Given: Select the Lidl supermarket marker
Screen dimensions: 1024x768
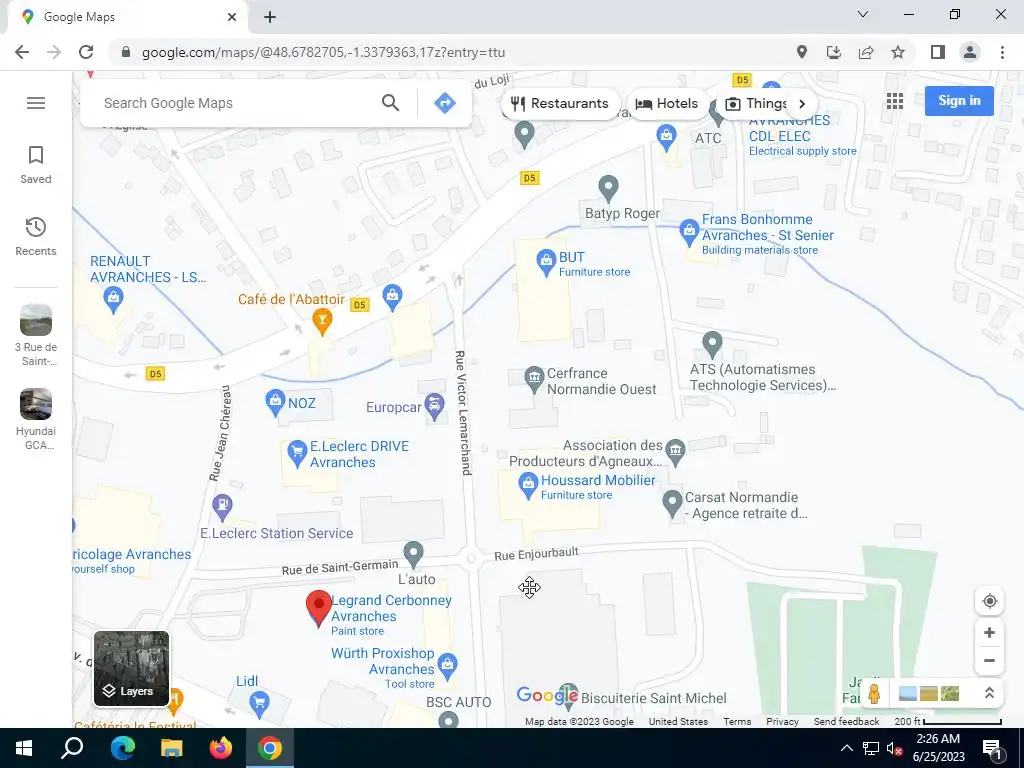Looking at the screenshot, I should pos(259,704).
